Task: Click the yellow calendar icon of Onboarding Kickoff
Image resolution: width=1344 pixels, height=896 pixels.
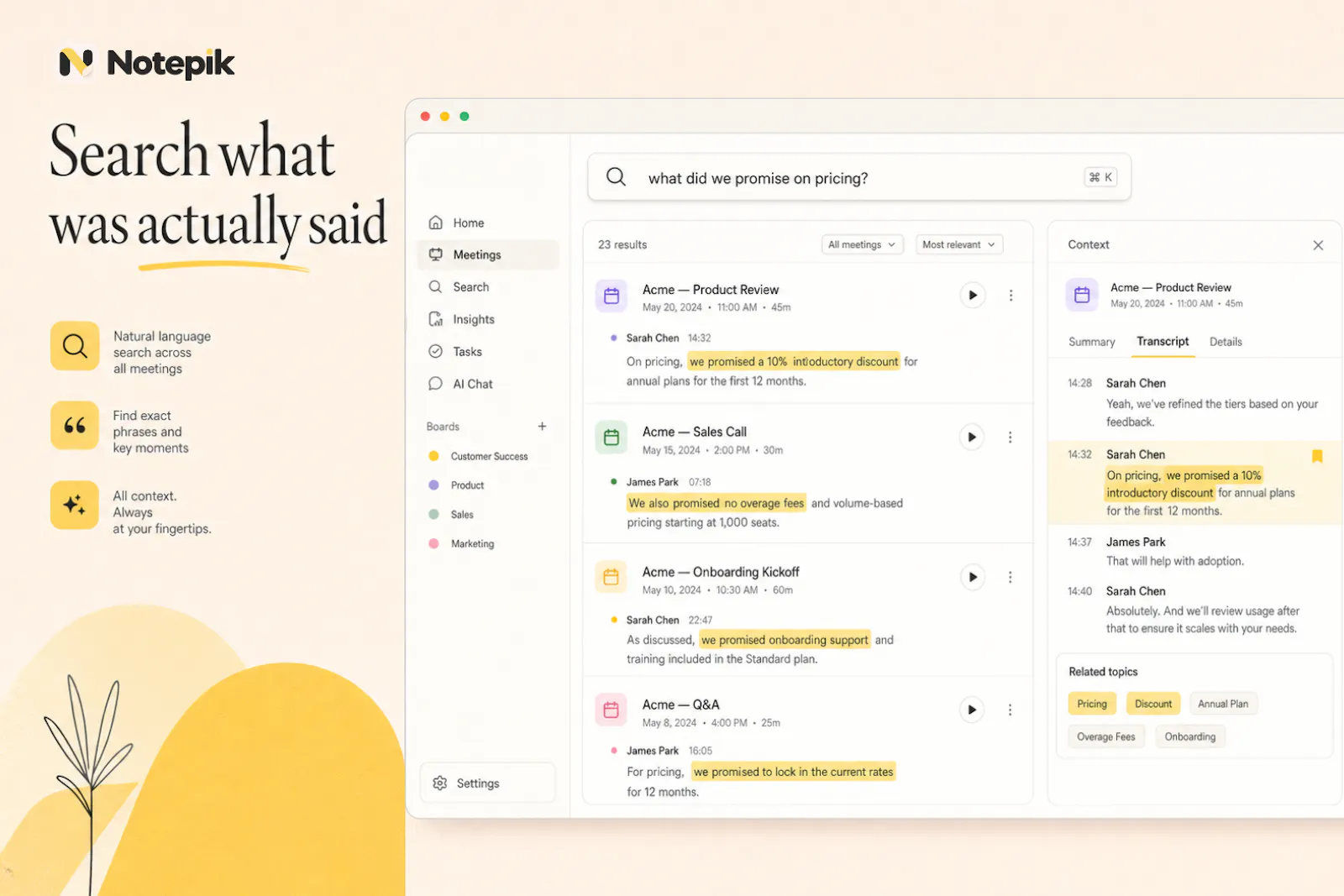Action: coord(612,577)
